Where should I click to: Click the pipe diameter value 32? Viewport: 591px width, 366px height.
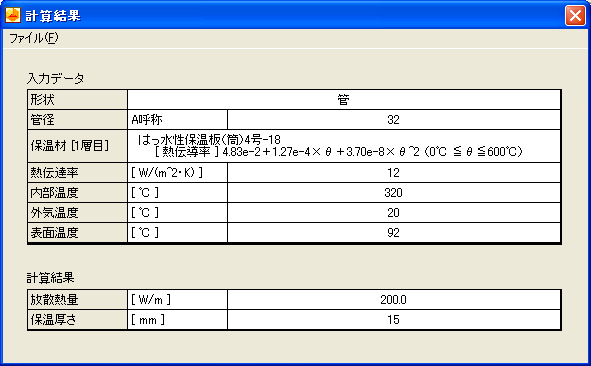coord(394,120)
